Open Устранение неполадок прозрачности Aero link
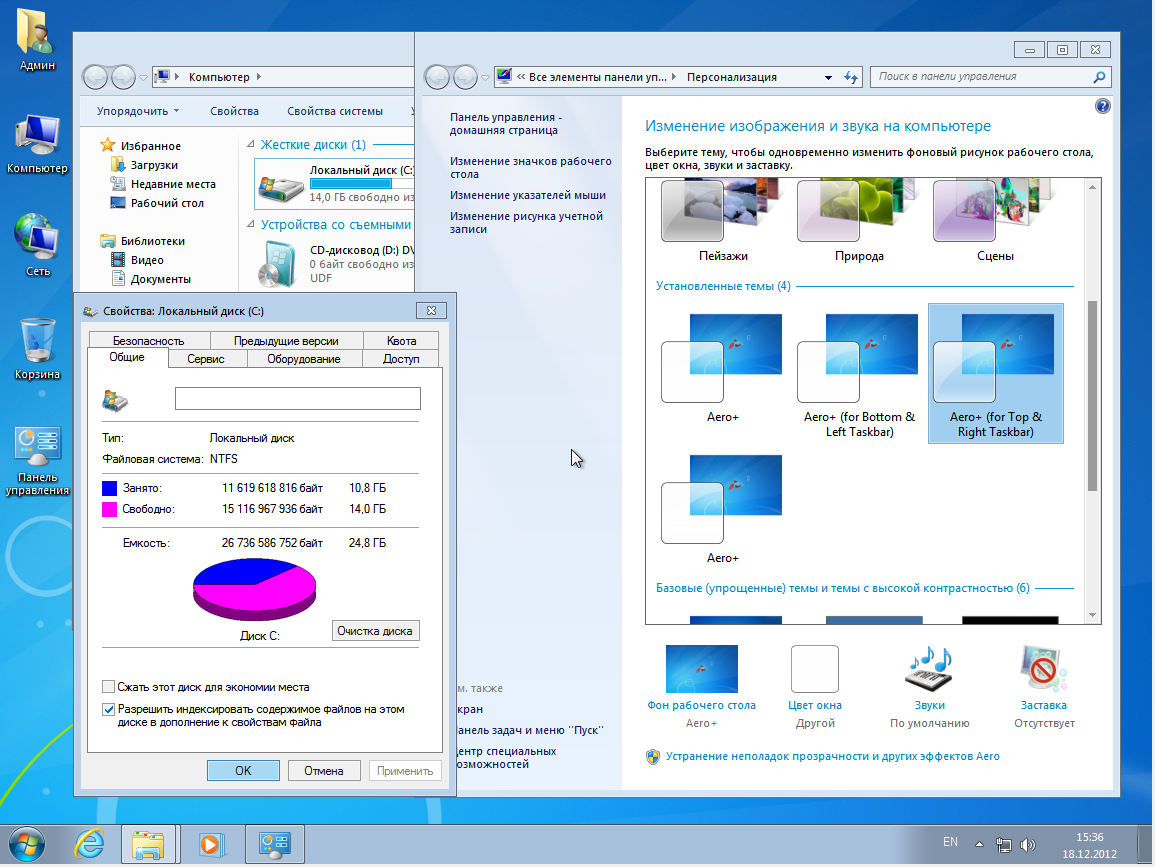The width and height of the screenshot is (1155, 867). (x=832, y=756)
